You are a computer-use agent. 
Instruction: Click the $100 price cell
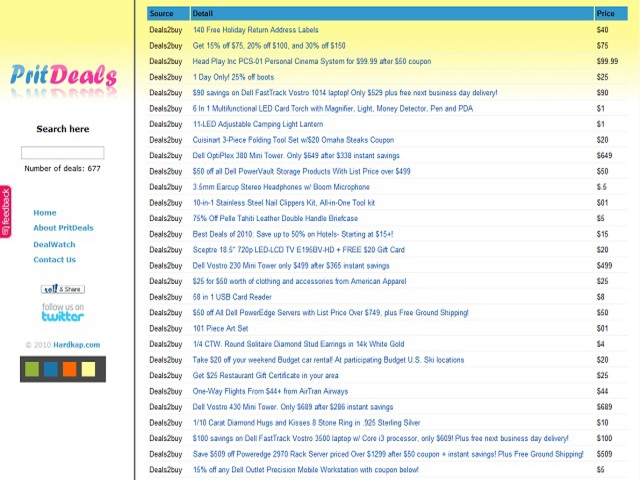pos(604,438)
